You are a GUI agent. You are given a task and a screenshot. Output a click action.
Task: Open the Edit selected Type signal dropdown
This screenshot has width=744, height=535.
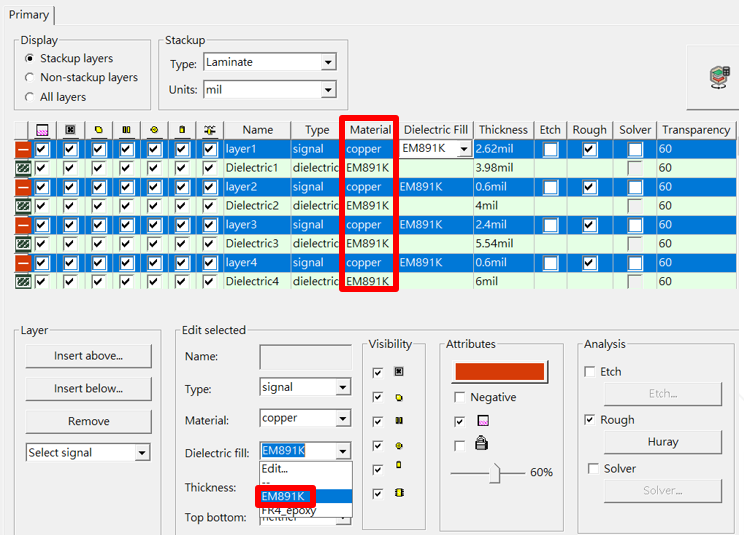[343, 387]
